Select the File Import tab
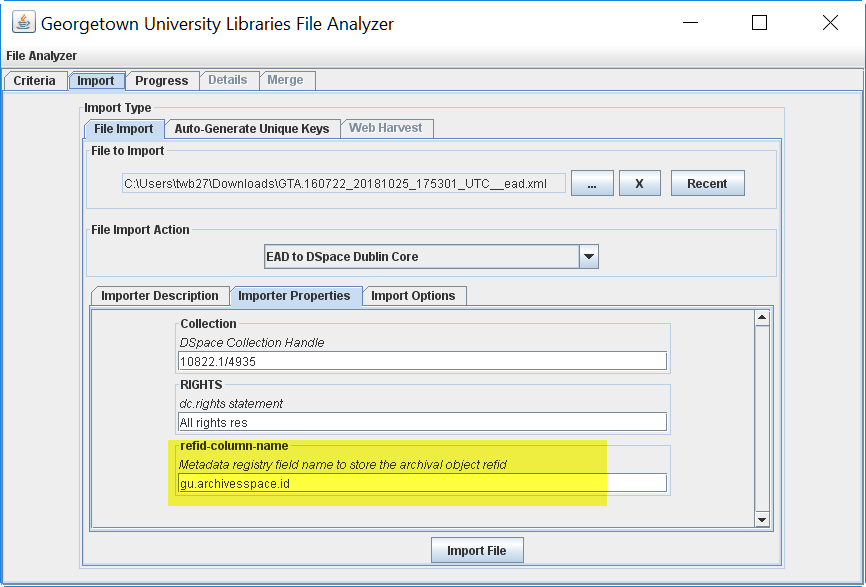This screenshot has width=866, height=587. 123,128
